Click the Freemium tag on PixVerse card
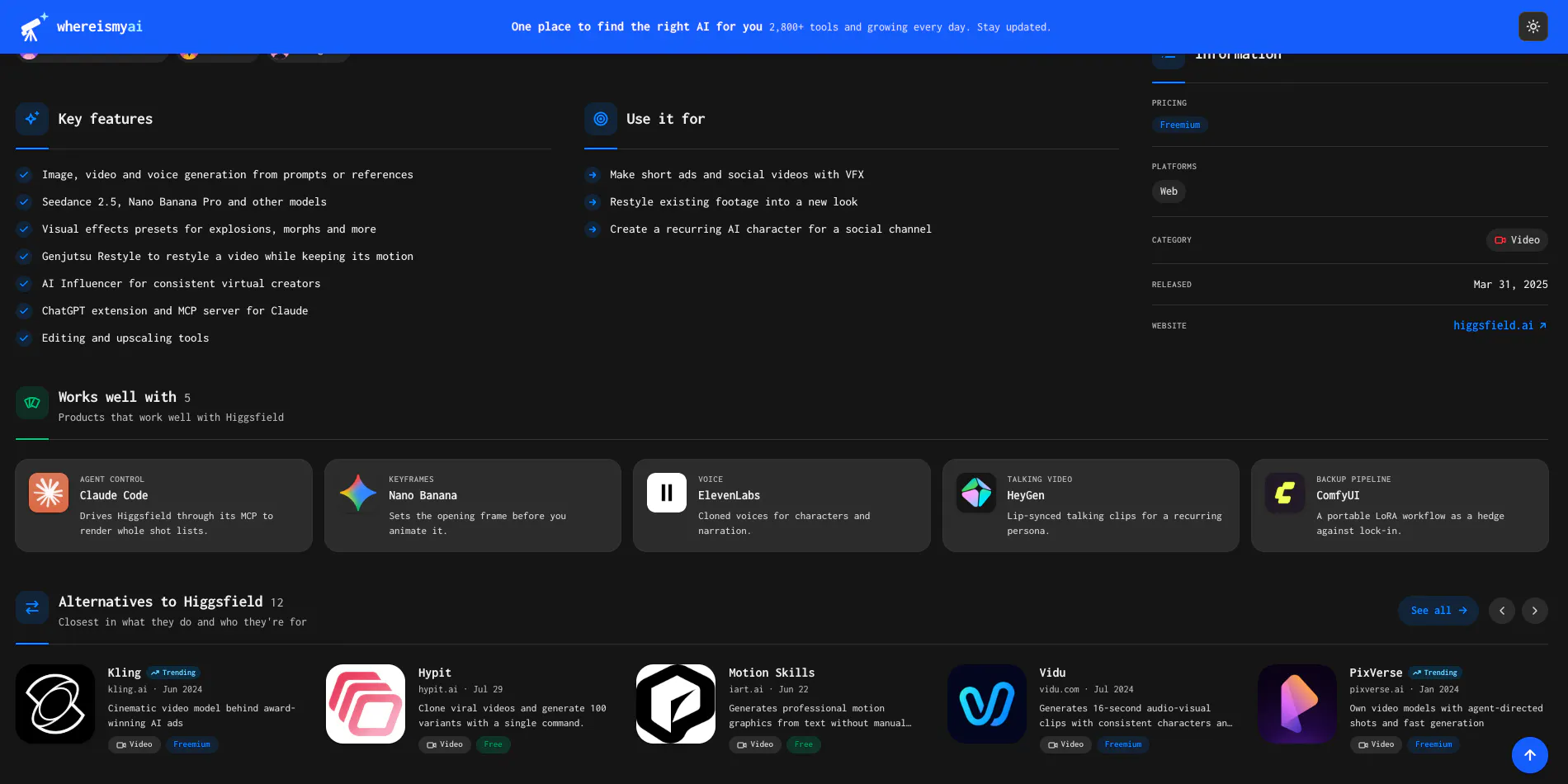This screenshot has height=784, width=1568. tap(1433, 744)
